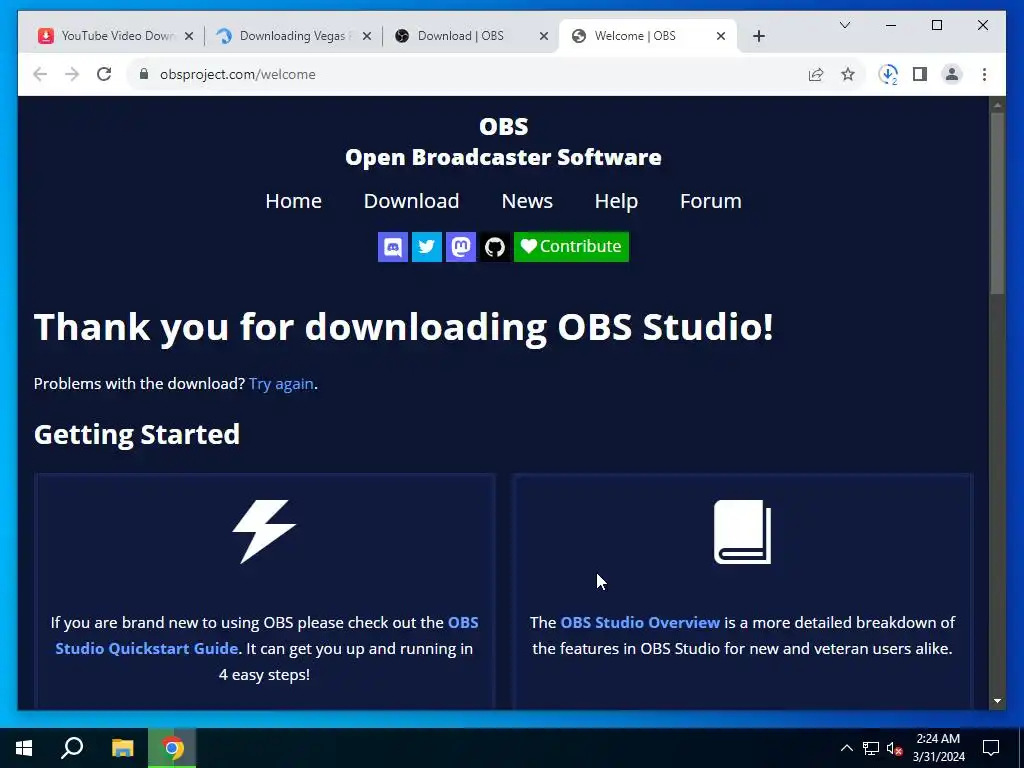1024x768 pixels.
Task: View site security lock information
Action: pos(144,74)
